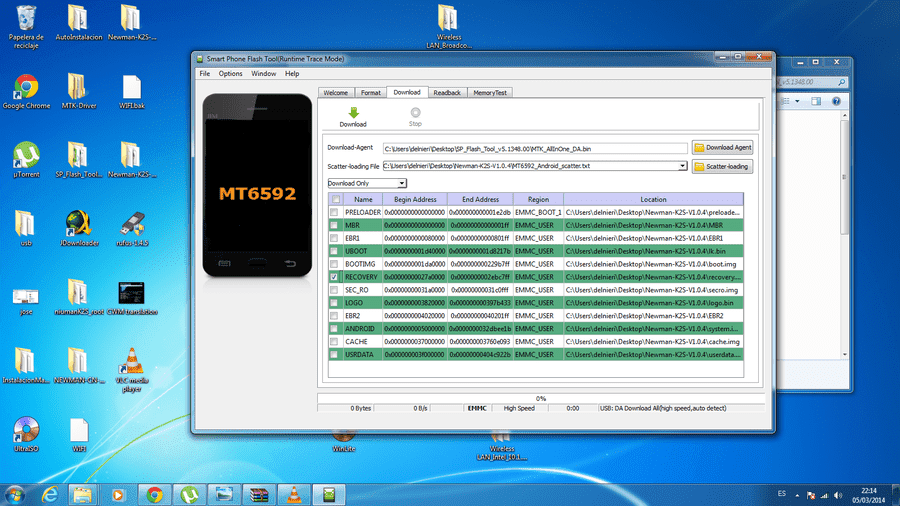Switch to the Welcome tab
This screenshot has height=506, width=900.
[x=336, y=92]
